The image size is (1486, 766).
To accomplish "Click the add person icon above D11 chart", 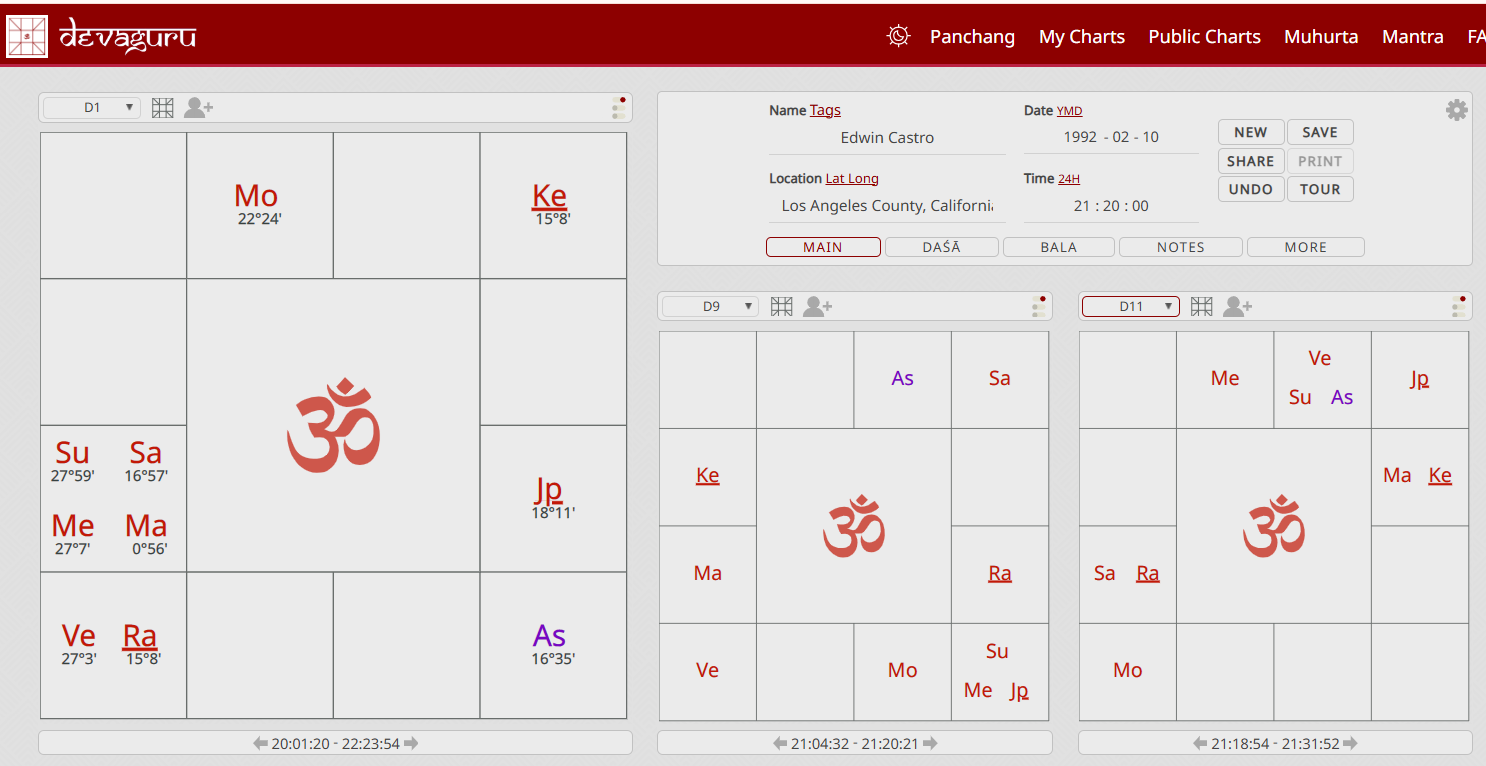I will pyautogui.click(x=1237, y=306).
